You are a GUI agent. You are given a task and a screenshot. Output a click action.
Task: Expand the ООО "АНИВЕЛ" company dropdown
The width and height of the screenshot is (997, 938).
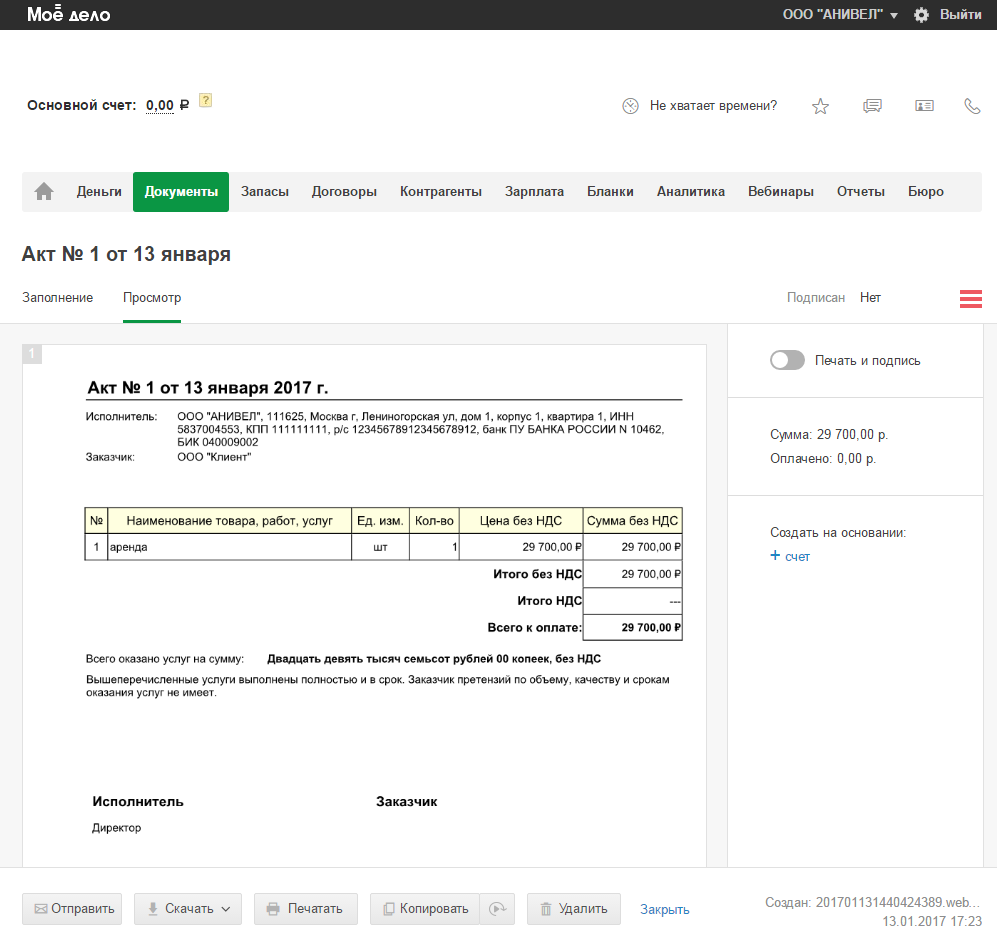pyautogui.click(x=840, y=15)
